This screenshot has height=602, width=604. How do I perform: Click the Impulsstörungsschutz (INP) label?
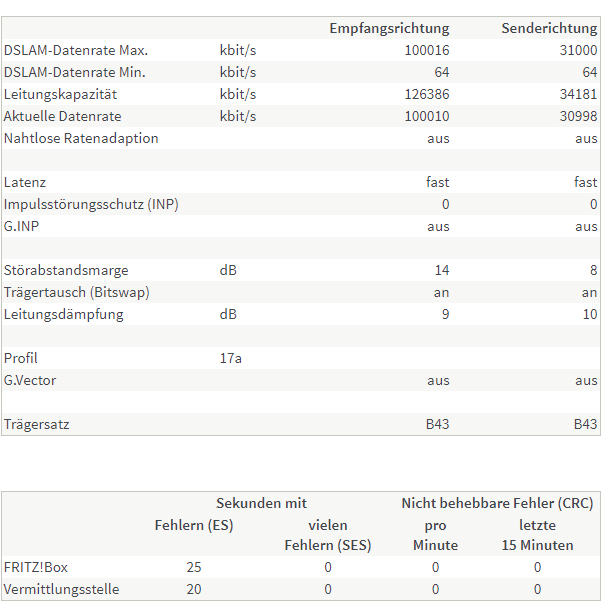click(91, 205)
